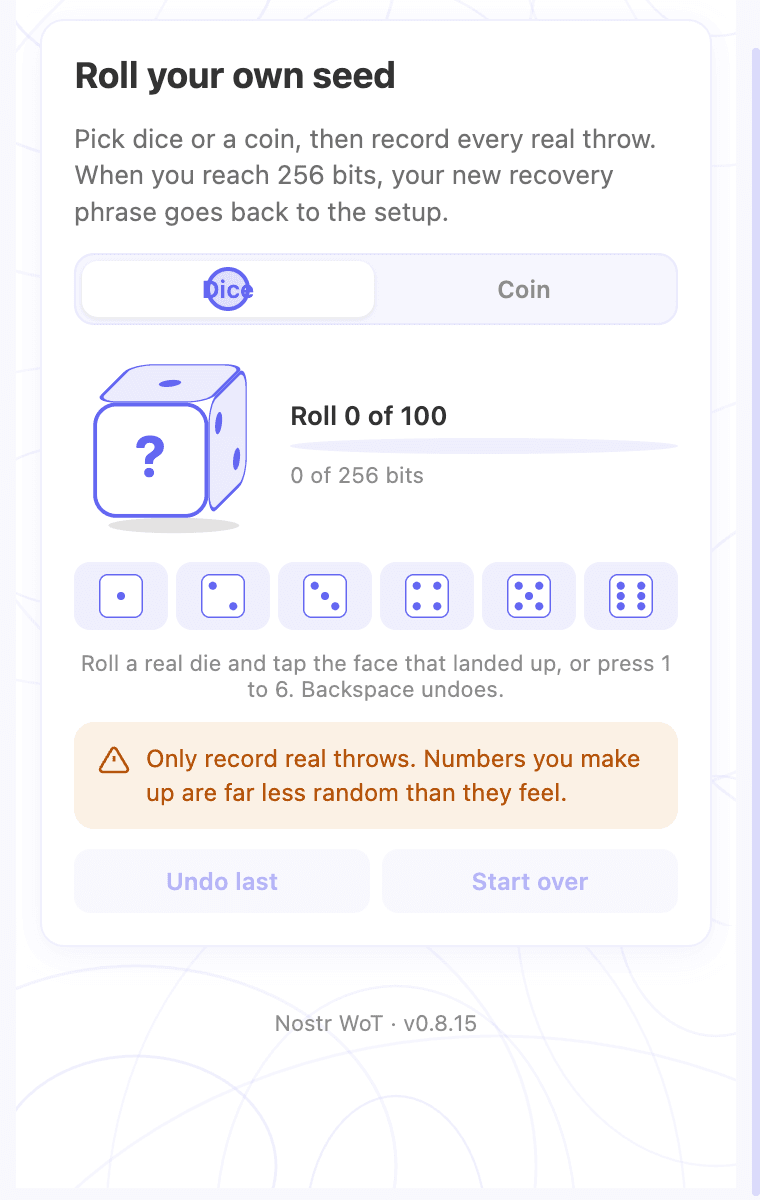Switch to the Coin input mode

tap(524, 289)
